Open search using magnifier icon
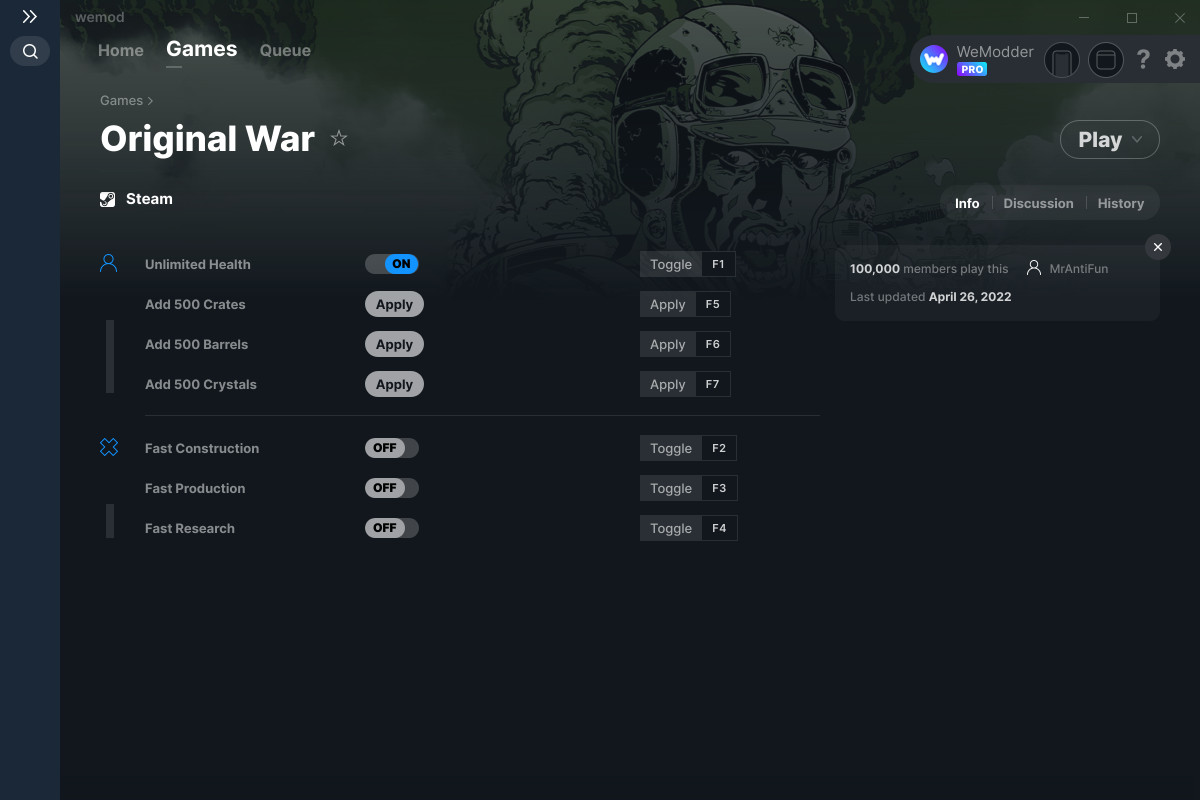1200x800 pixels. point(30,51)
